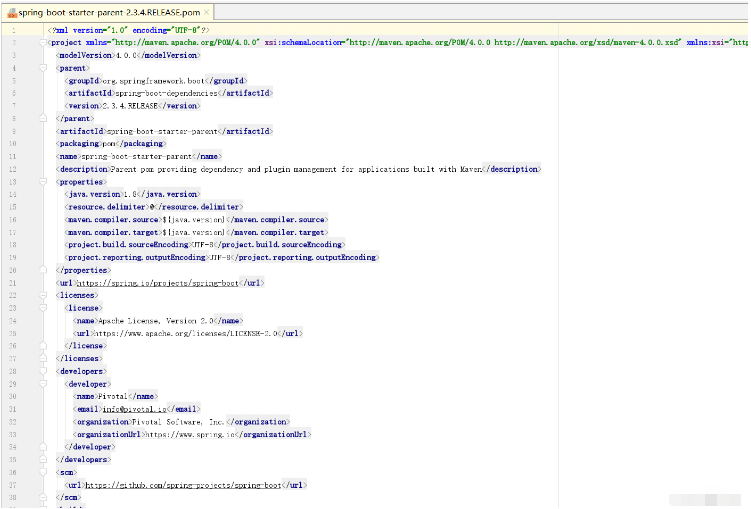Click line number 1 in gutter

point(14,30)
